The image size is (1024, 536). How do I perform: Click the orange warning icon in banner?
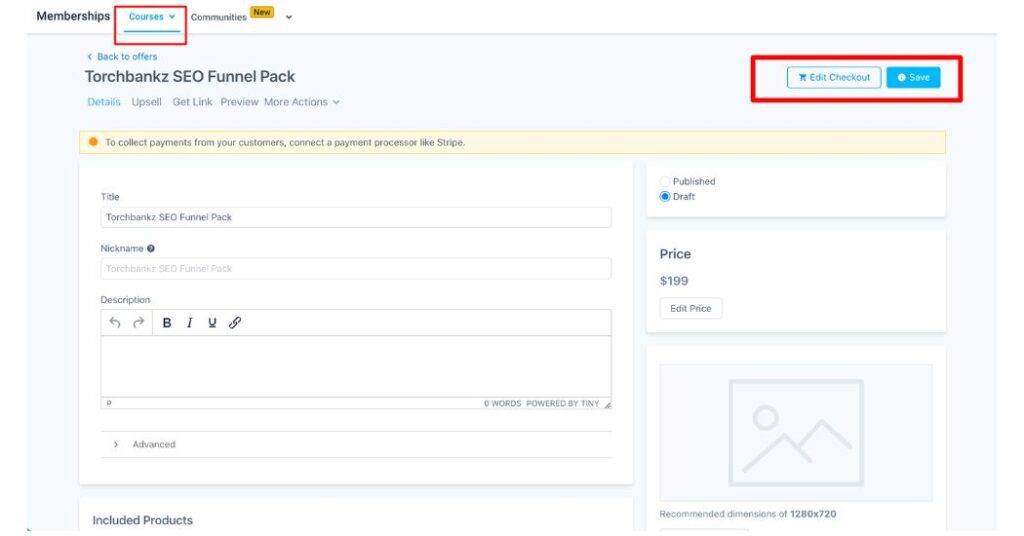coord(93,142)
